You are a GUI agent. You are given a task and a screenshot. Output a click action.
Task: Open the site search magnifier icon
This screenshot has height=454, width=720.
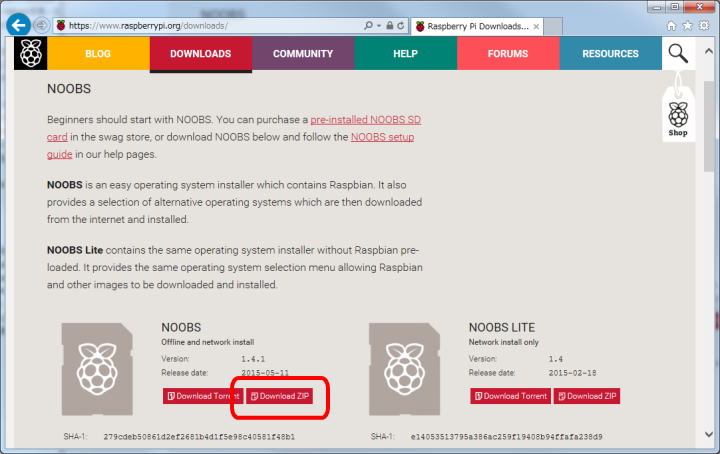(678, 53)
